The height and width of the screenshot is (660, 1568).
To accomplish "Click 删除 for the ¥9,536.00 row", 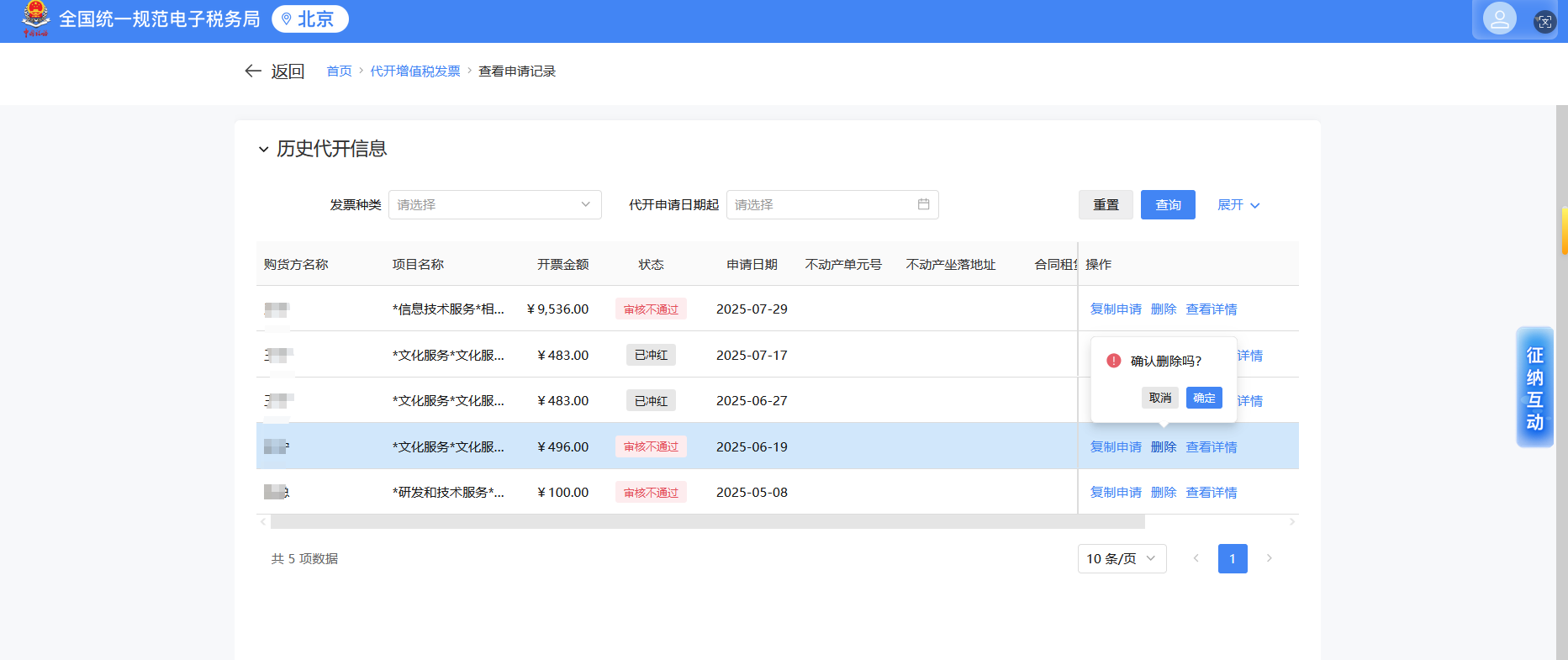I will pos(1164,309).
